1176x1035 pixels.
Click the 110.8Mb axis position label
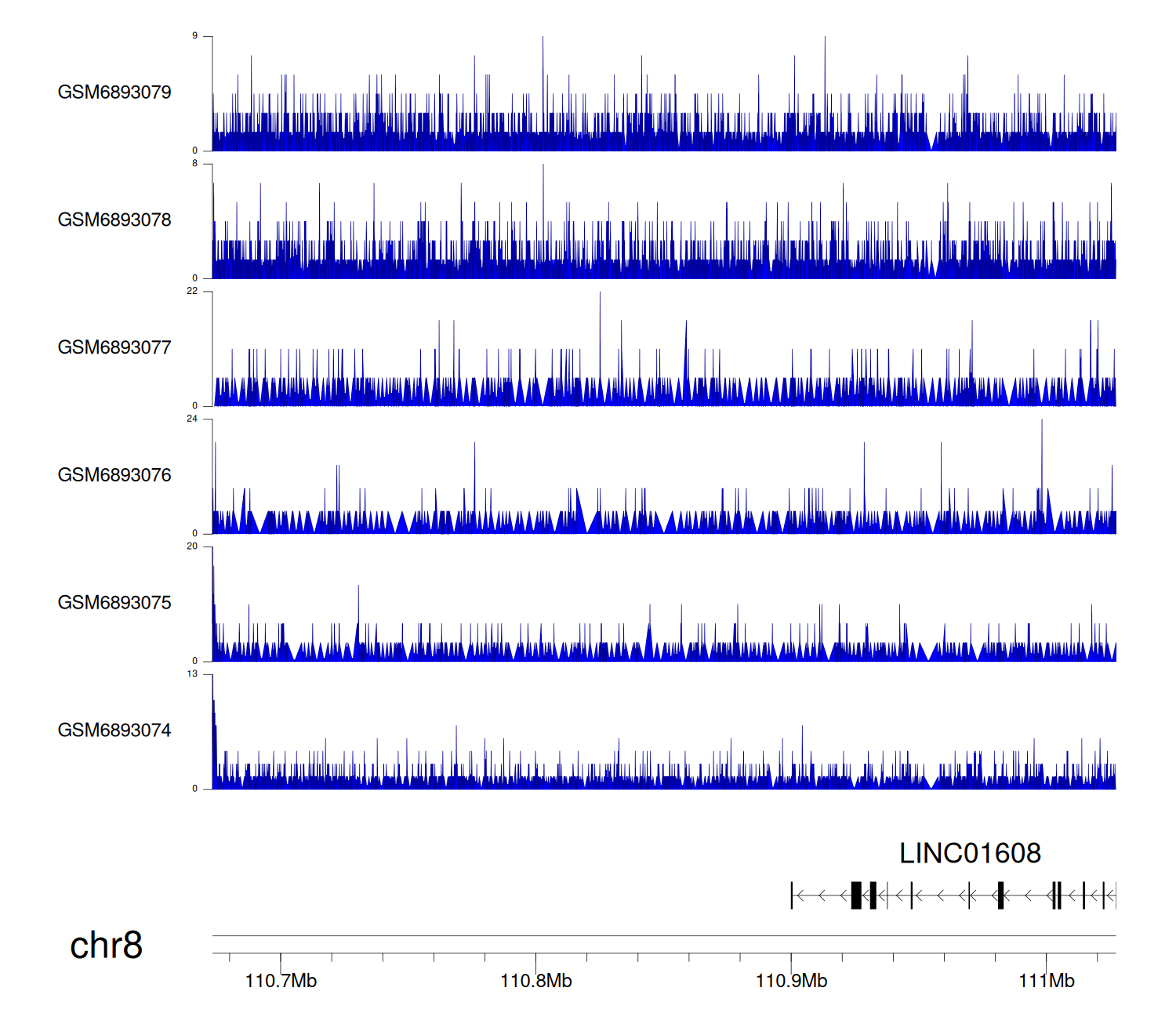tap(536, 981)
